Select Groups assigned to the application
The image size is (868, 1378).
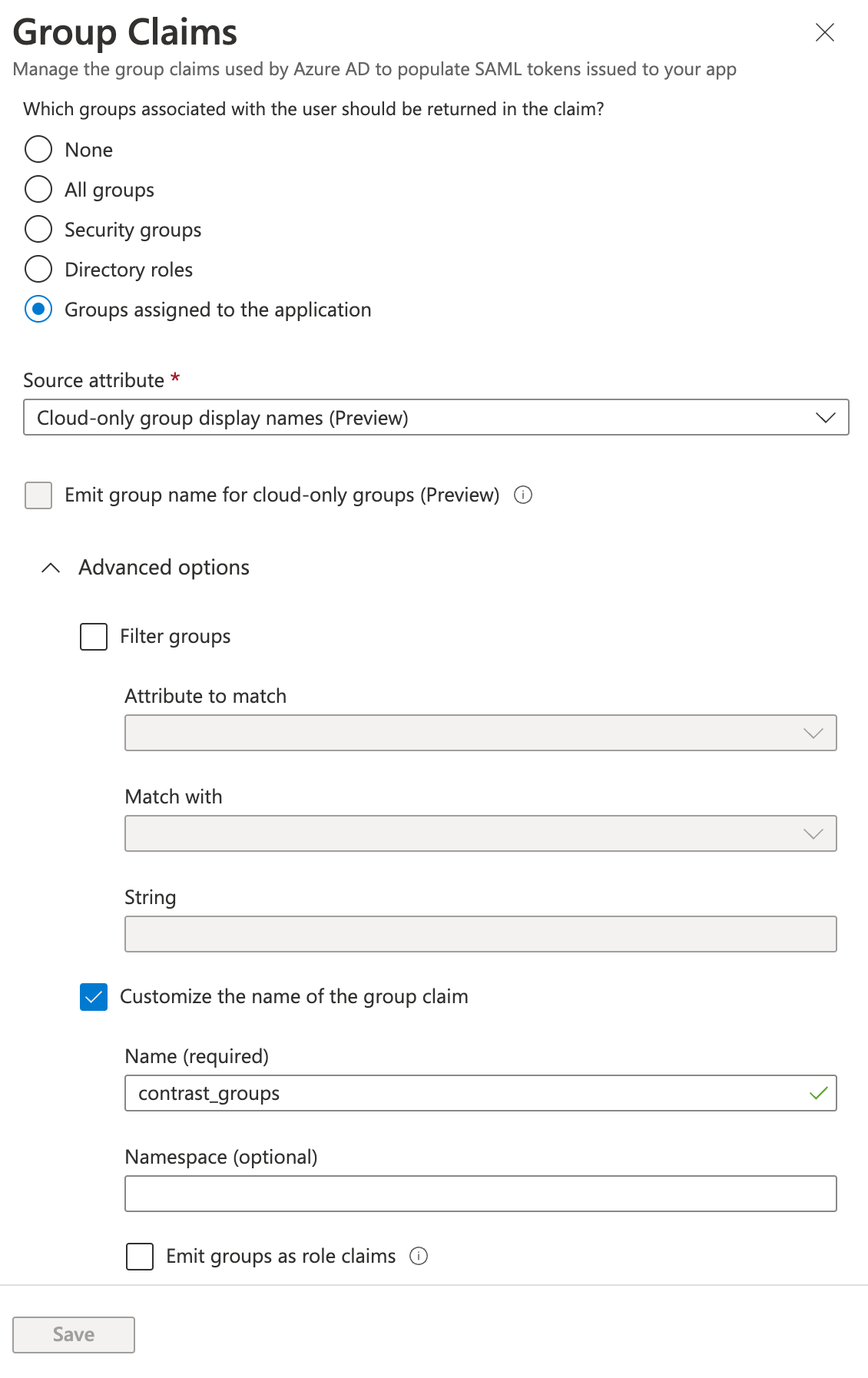(x=38, y=309)
